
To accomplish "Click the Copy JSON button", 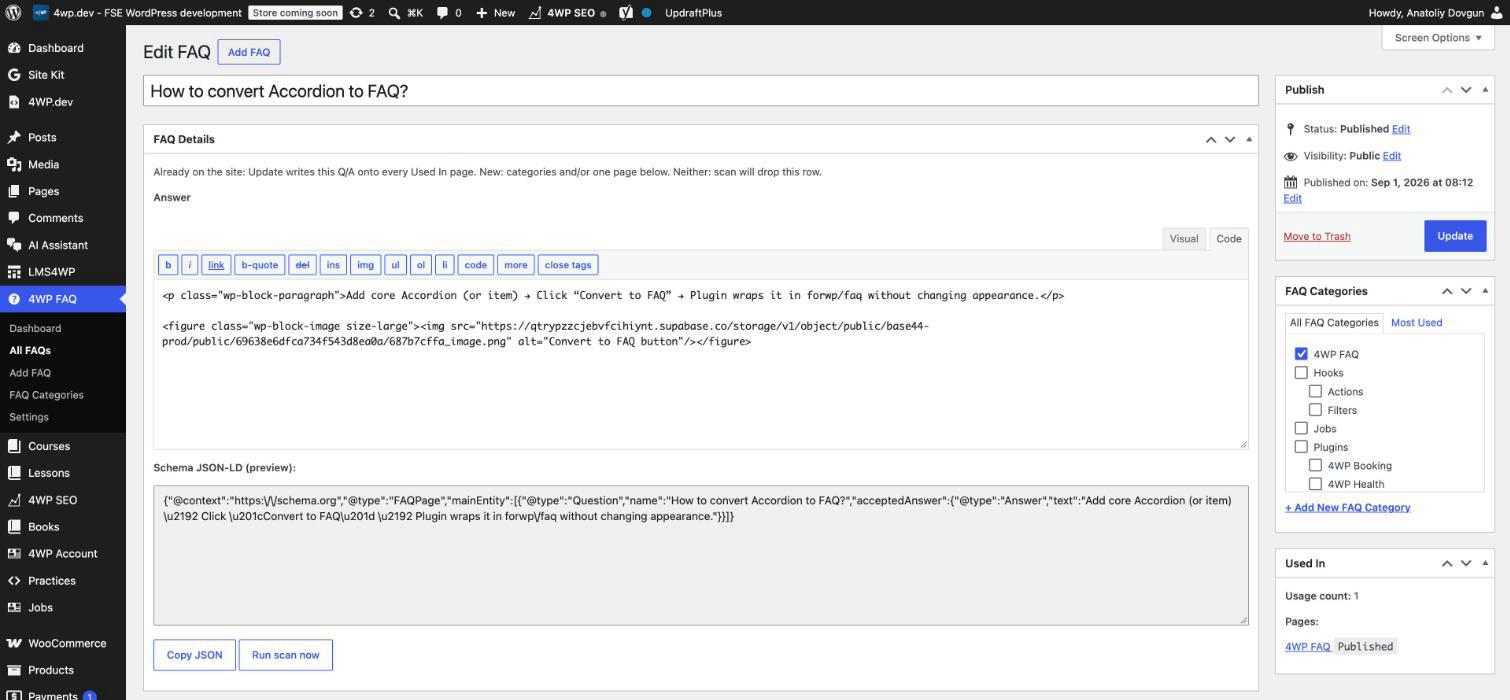I will (194, 655).
